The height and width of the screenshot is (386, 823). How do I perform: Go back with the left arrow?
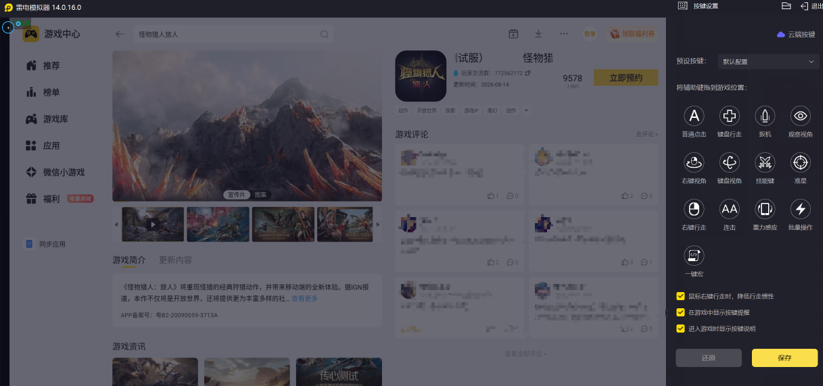point(120,34)
